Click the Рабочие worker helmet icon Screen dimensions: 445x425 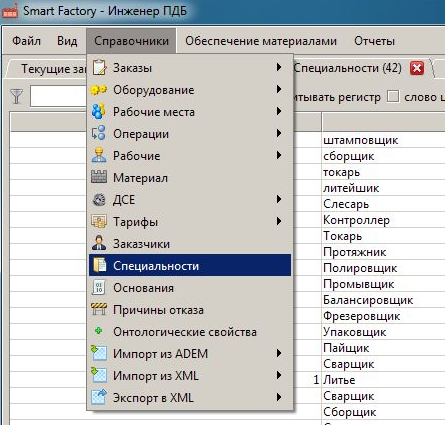(99, 156)
